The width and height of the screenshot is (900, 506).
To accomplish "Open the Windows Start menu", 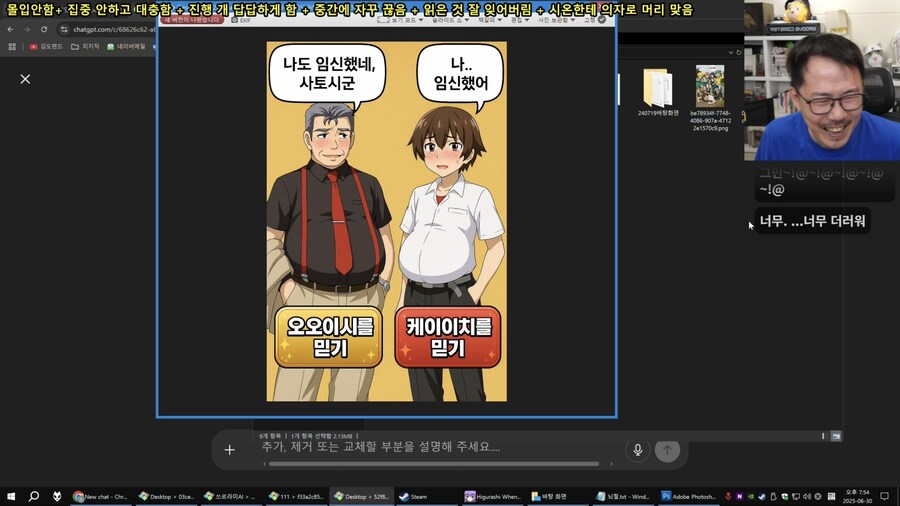I will pos(11,496).
